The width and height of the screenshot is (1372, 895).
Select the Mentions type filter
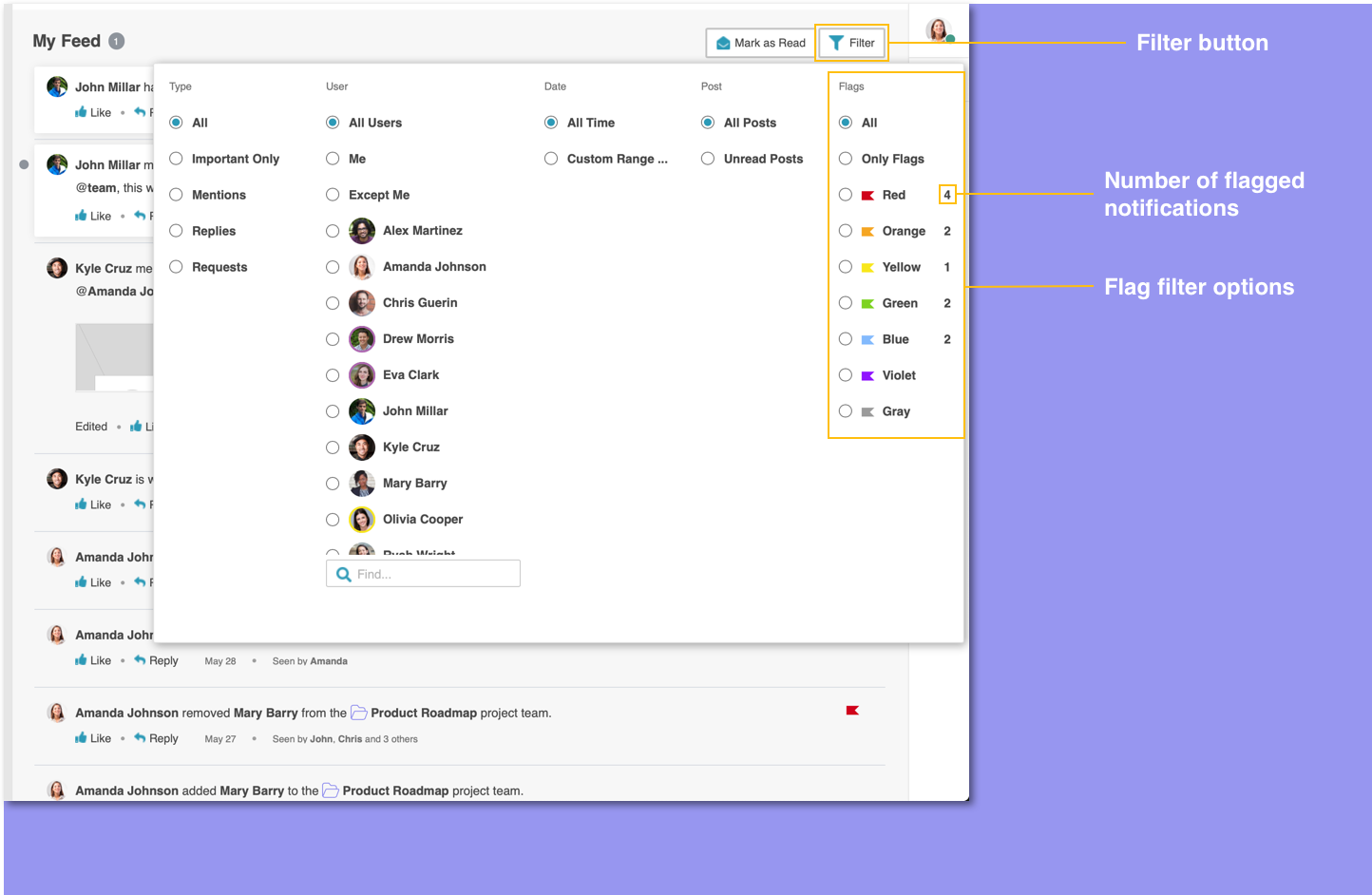177,195
